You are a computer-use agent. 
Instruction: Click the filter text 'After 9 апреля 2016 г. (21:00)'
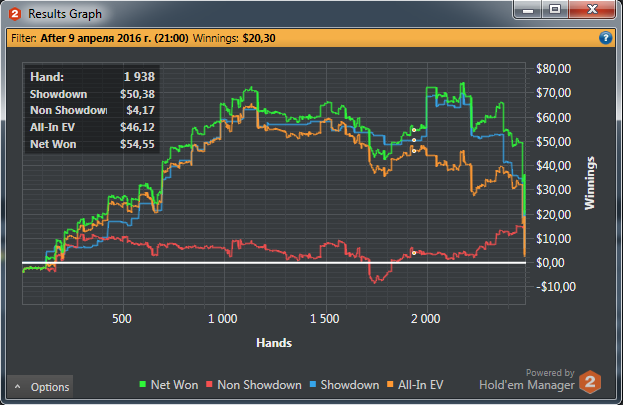pyautogui.click(x=114, y=38)
